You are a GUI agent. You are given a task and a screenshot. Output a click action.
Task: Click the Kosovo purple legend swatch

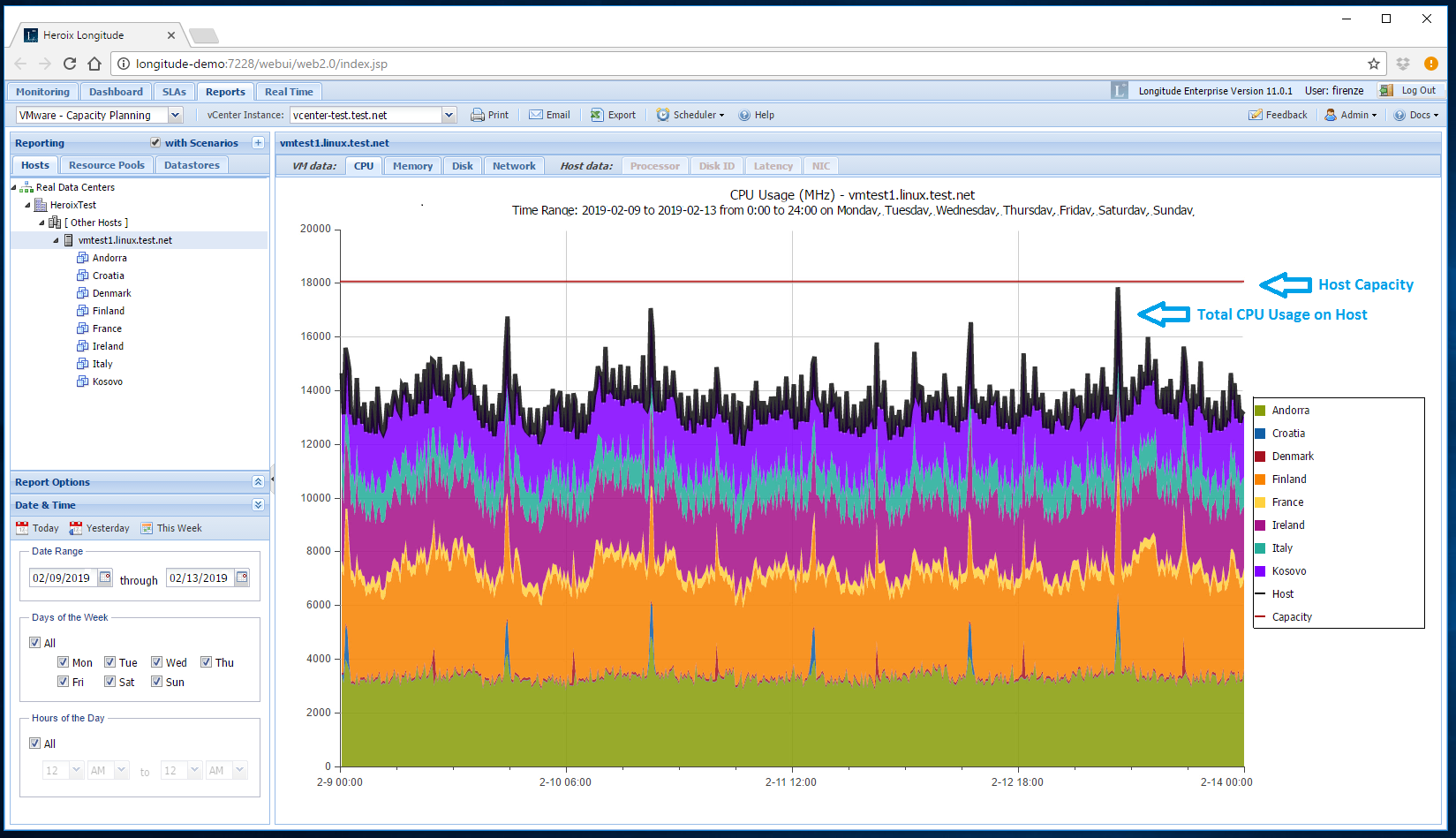click(x=1260, y=571)
